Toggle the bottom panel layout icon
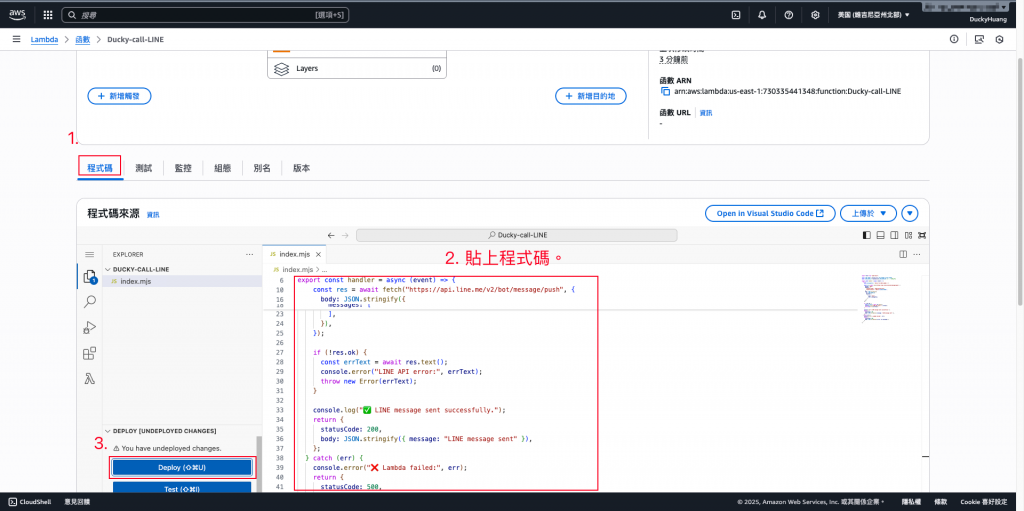Image resolution: width=1024 pixels, height=511 pixels. pos(880,235)
